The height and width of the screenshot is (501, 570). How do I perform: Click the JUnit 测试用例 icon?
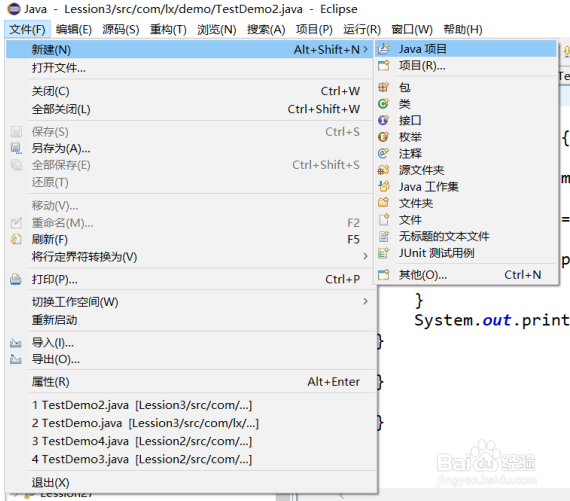[x=384, y=253]
